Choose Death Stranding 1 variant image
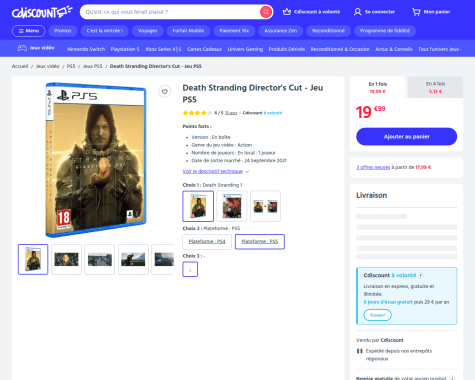475x380 pixels. pyautogui.click(x=198, y=206)
